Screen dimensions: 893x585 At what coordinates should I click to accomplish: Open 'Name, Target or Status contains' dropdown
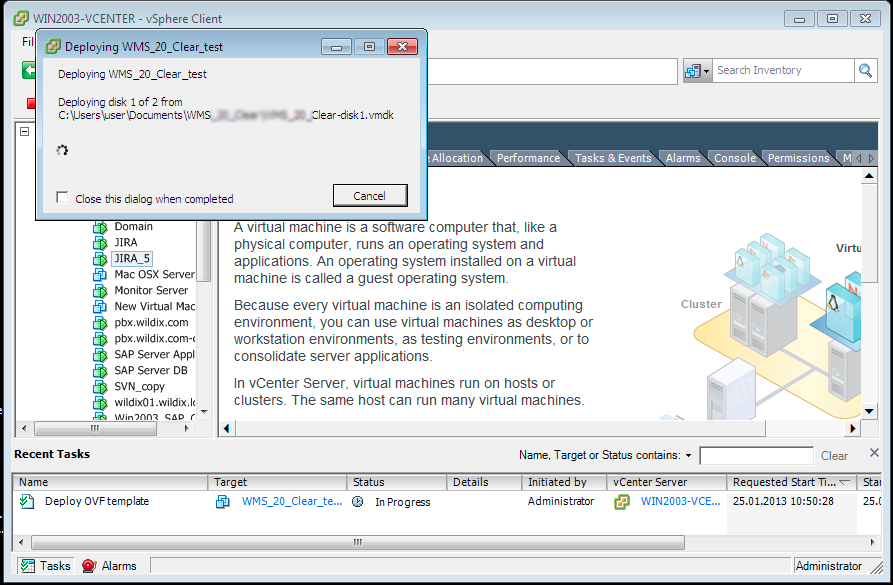(x=688, y=455)
